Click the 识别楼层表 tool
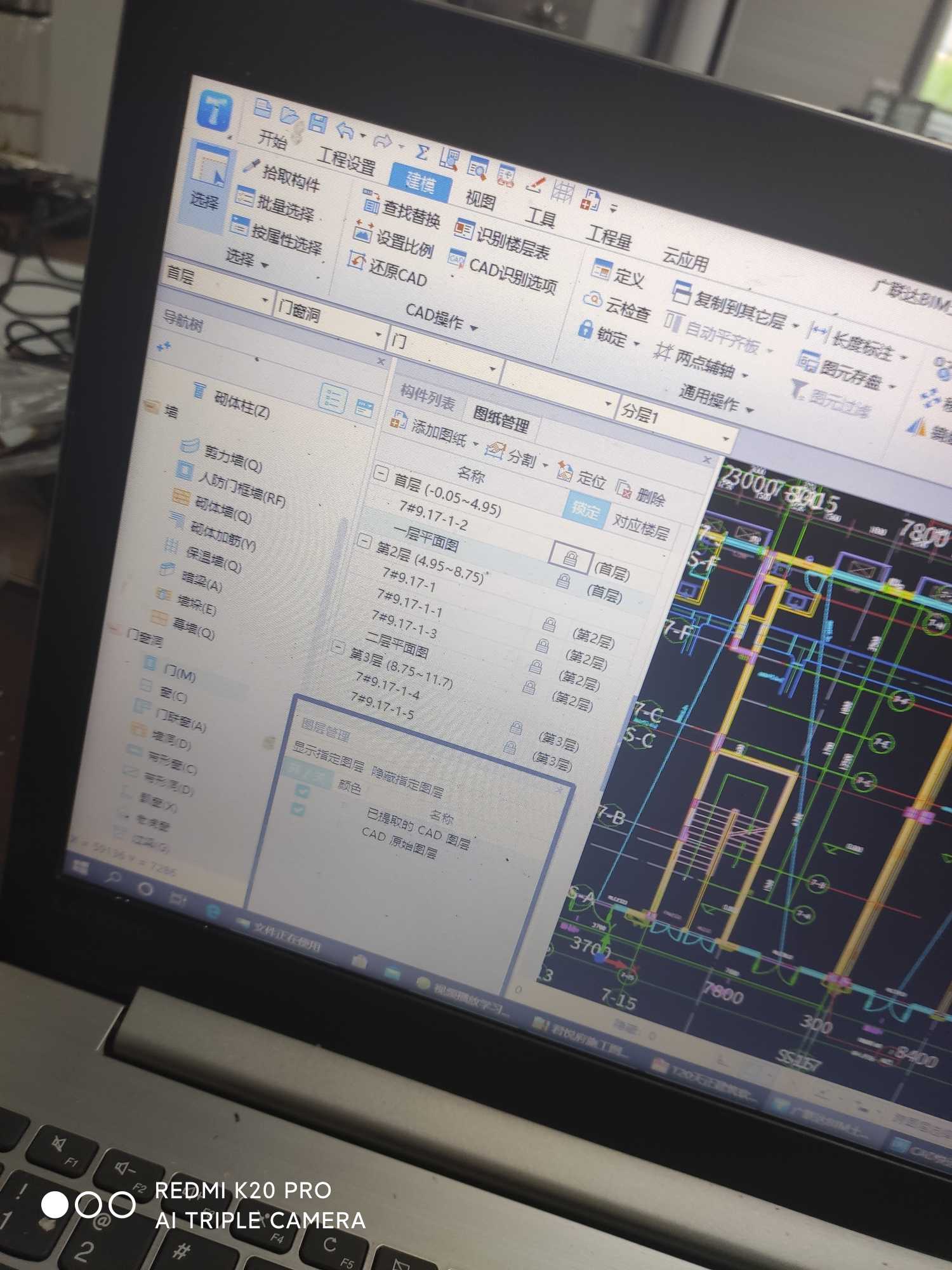 tap(502, 239)
